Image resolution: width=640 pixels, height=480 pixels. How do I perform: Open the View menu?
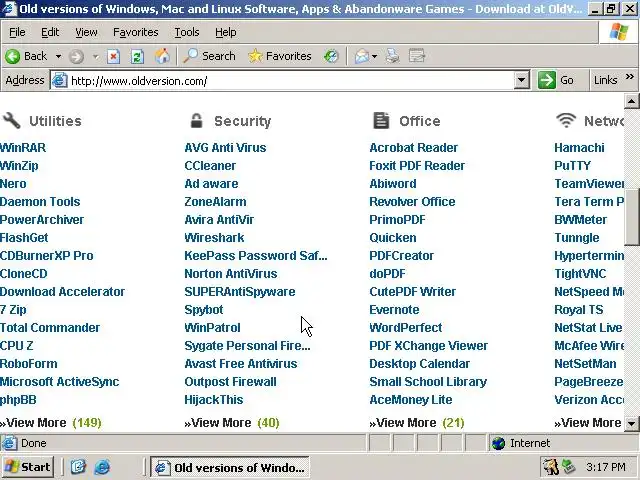click(86, 32)
